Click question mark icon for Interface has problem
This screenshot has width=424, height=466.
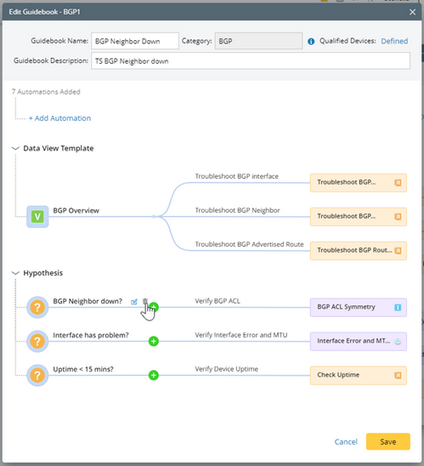point(37,341)
